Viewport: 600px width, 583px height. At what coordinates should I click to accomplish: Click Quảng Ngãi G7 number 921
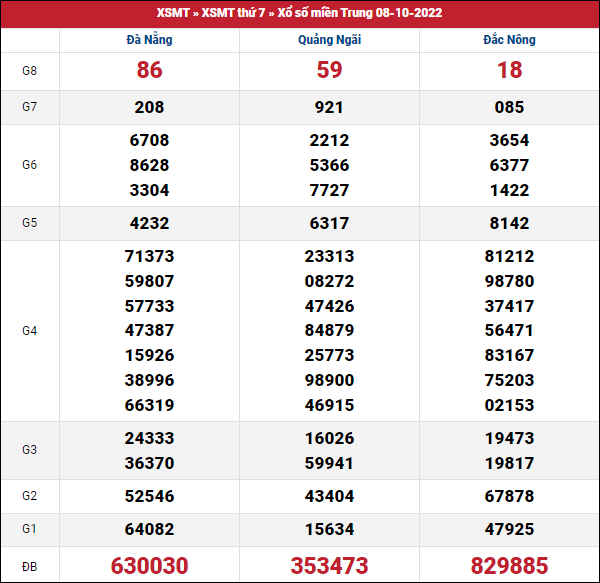coord(329,107)
